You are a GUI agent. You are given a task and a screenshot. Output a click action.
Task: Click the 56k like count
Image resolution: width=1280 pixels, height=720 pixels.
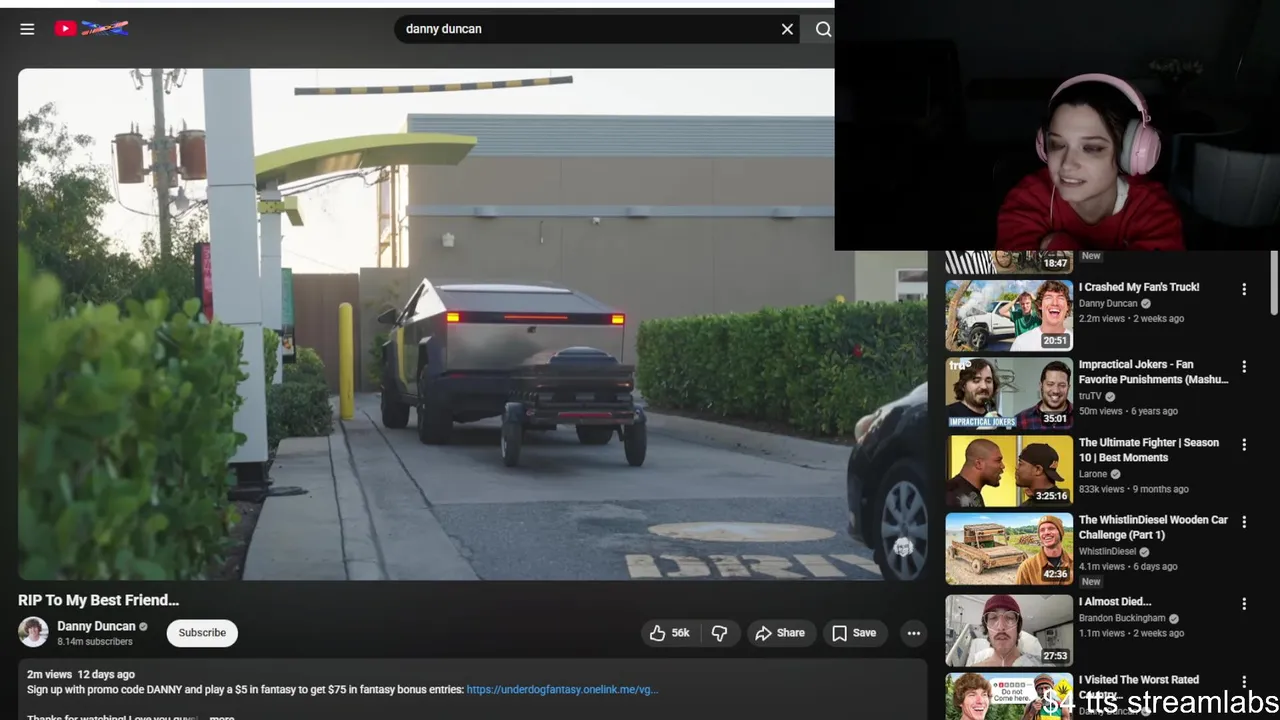(680, 633)
